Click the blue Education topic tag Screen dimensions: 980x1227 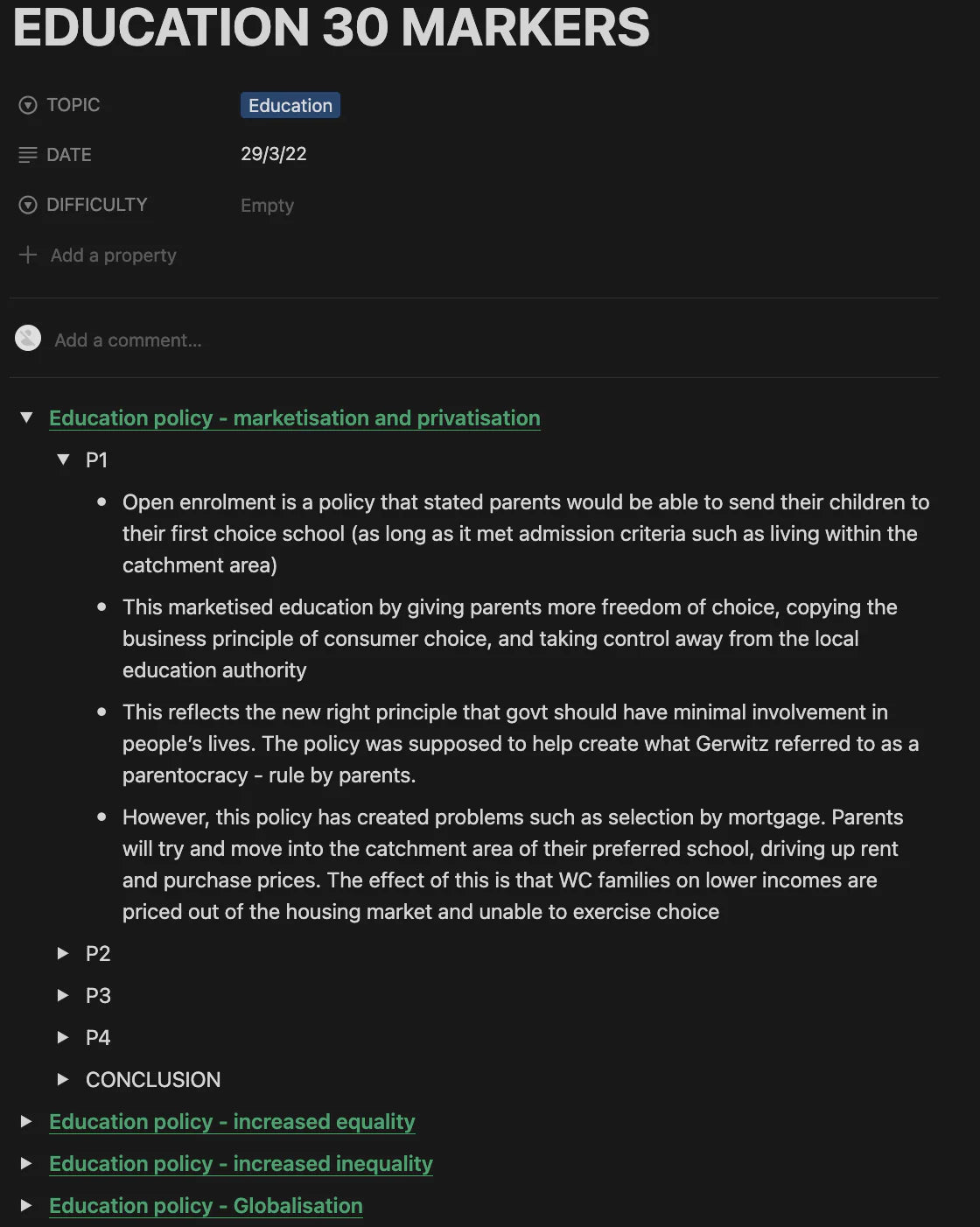tap(290, 106)
